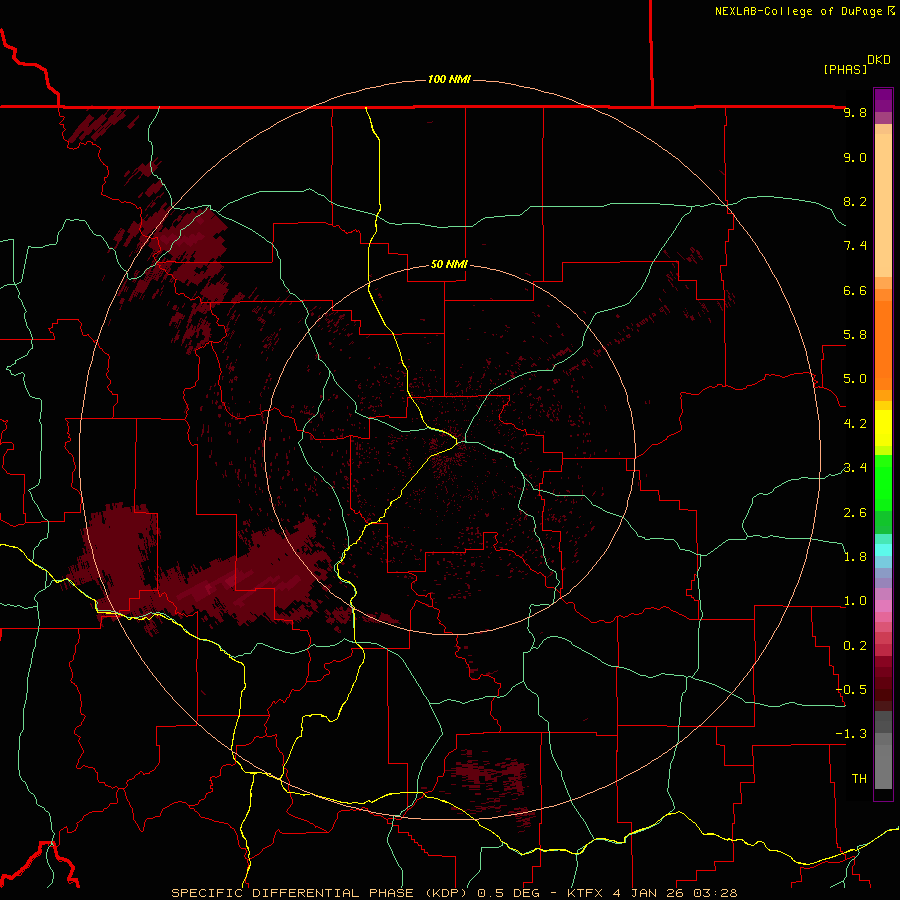Click the -1.3 value on the scale
Screen dimensions: 900x900
pyautogui.click(x=851, y=734)
